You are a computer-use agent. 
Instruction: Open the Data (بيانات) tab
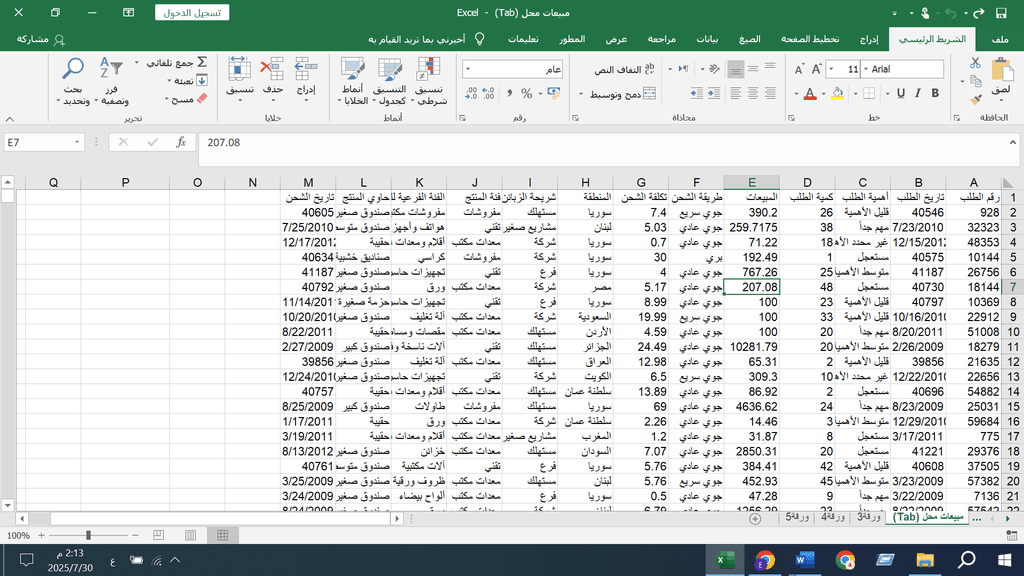click(x=707, y=39)
